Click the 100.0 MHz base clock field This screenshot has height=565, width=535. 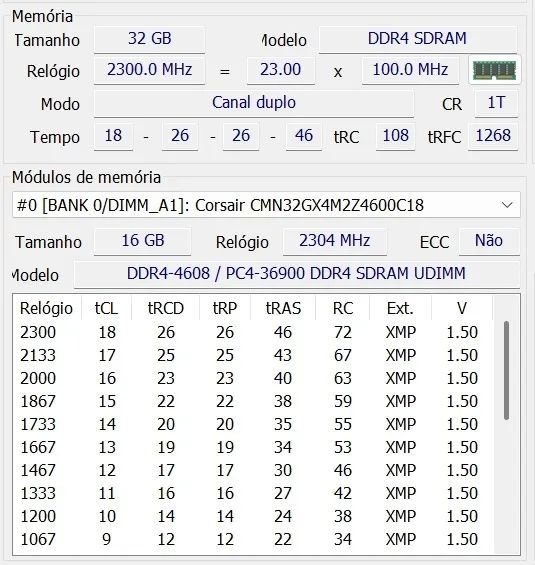tap(410, 70)
